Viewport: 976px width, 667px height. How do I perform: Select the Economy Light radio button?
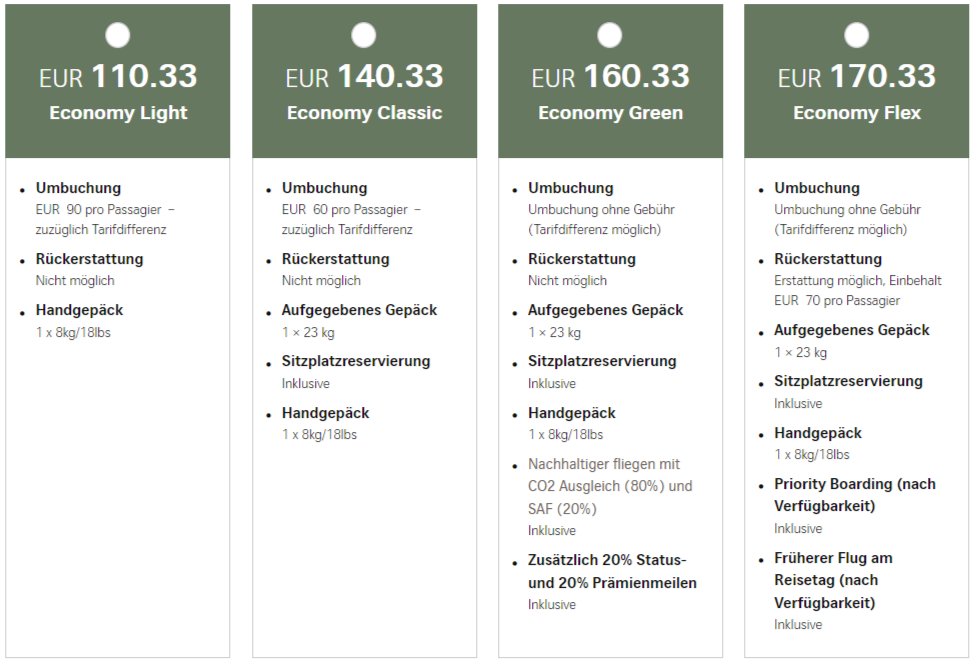tap(118, 36)
